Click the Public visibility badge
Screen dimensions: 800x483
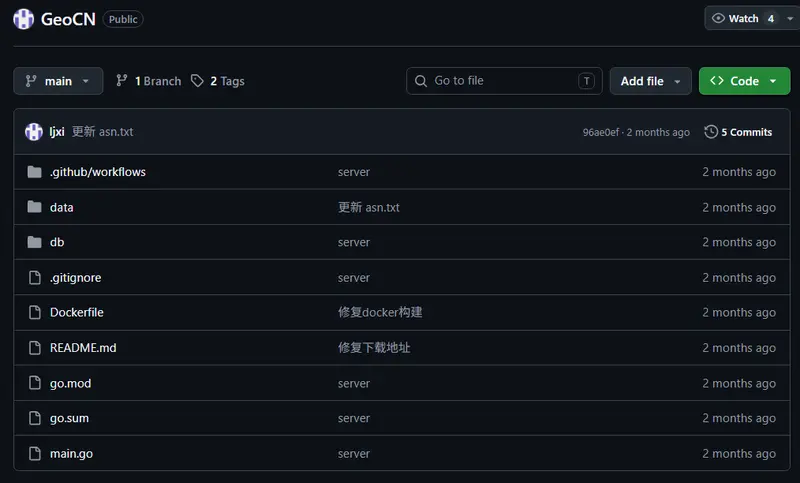click(x=123, y=19)
